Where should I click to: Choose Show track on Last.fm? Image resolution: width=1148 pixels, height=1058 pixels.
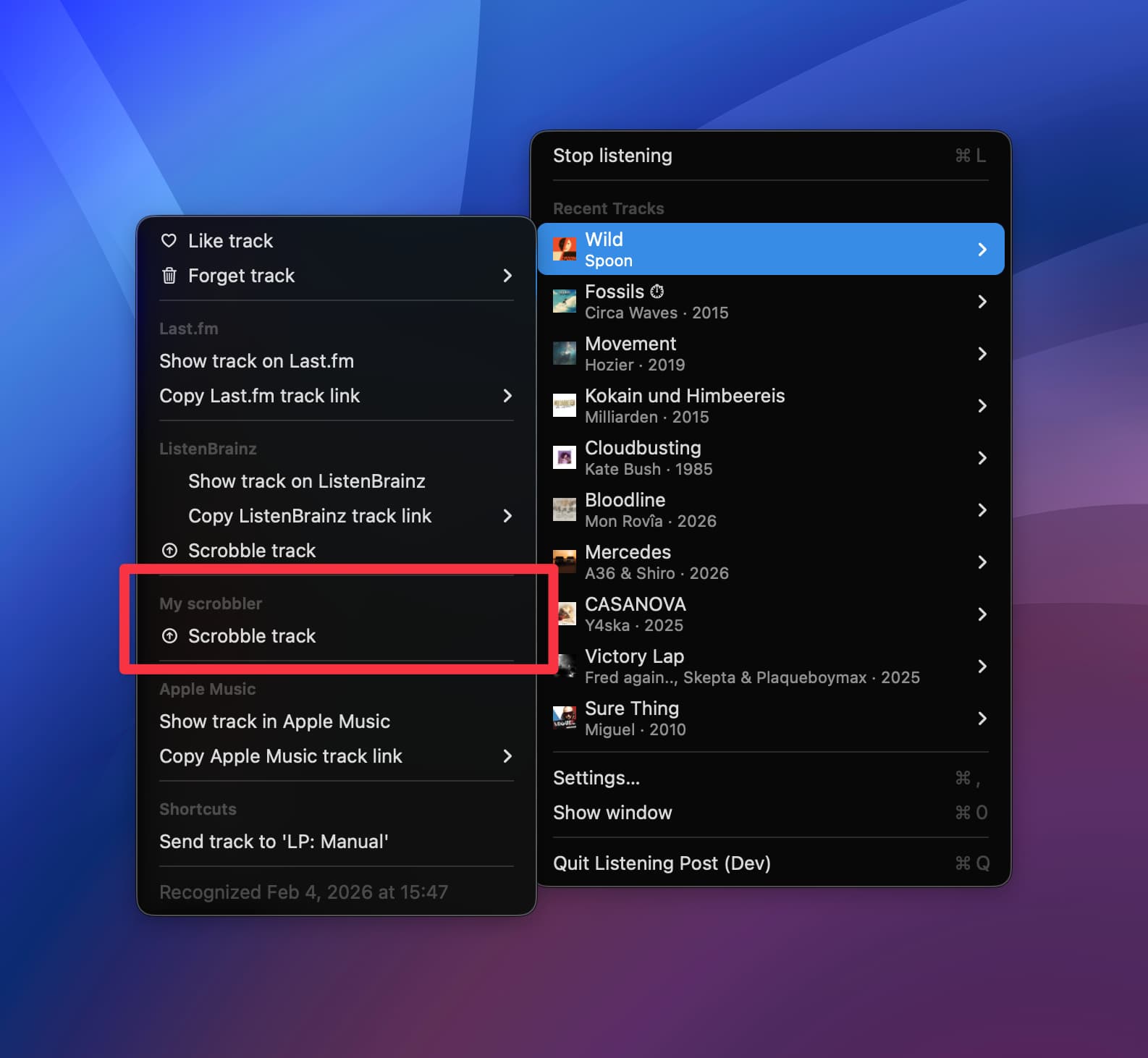tap(256, 361)
